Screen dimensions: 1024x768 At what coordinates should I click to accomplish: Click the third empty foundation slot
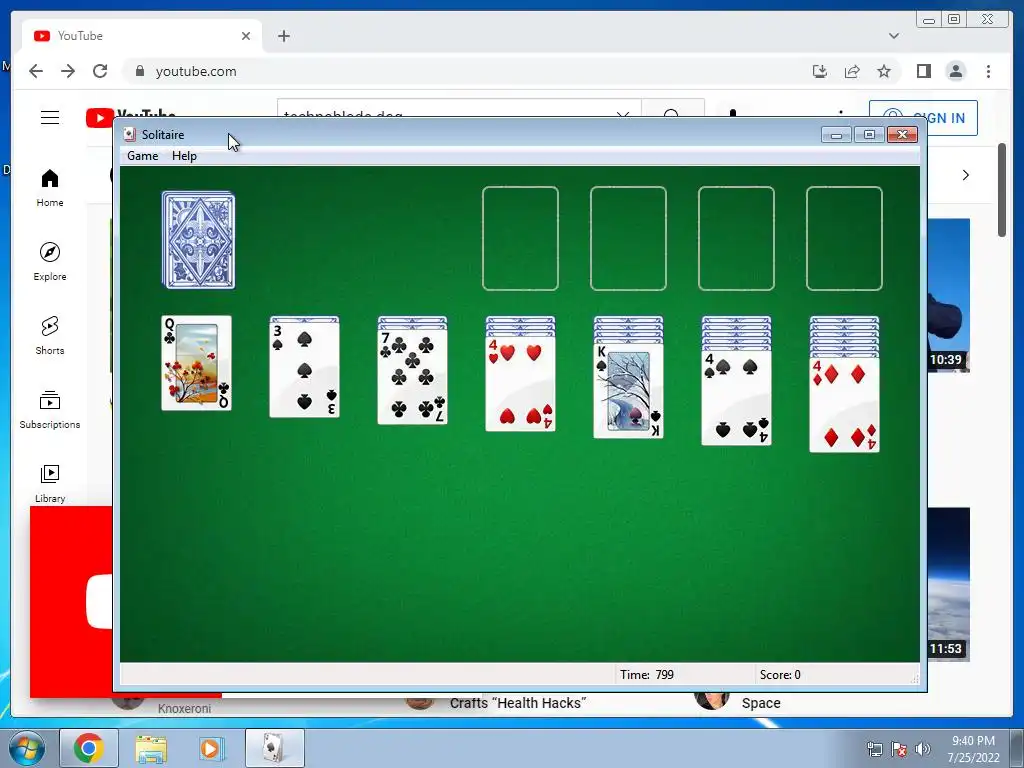tap(737, 238)
